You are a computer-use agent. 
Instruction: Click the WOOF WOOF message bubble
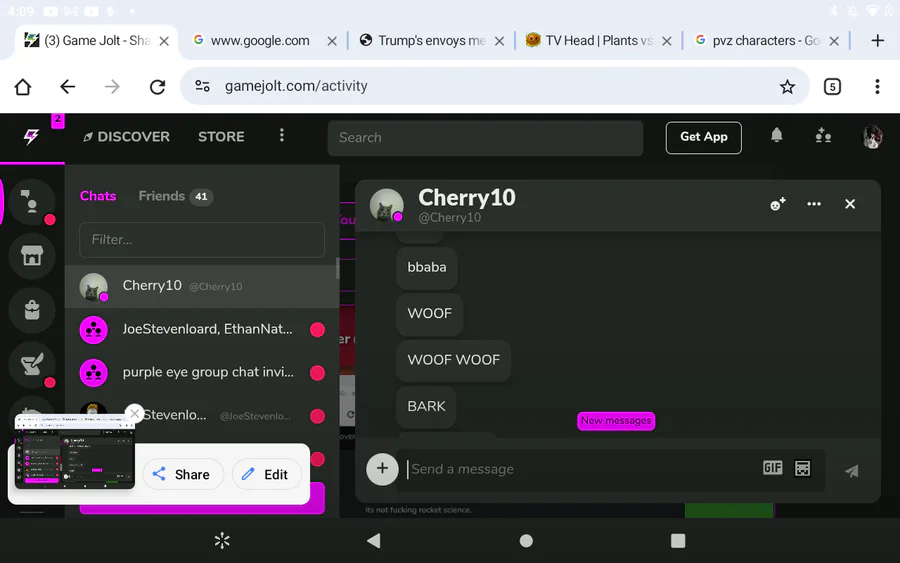pos(453,360)
